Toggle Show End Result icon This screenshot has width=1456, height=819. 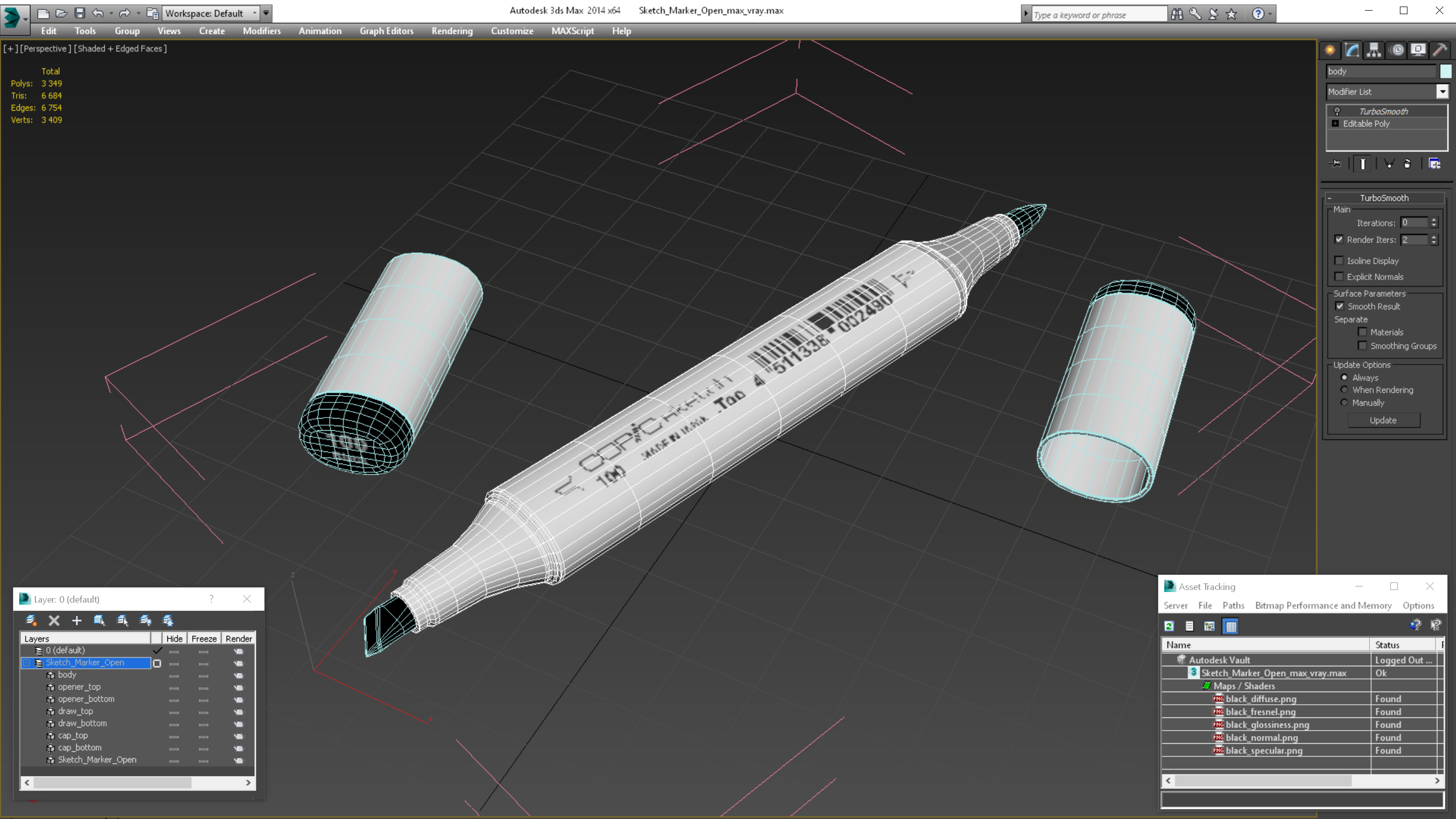(1363, 163)
